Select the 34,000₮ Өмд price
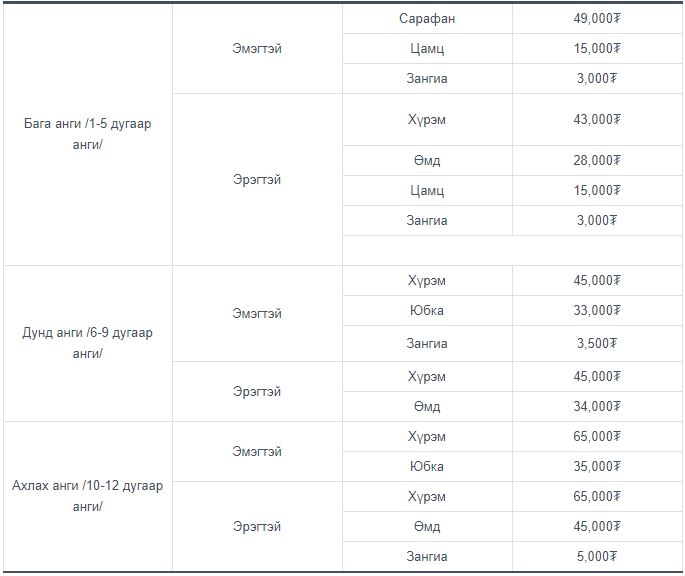The image size is (685, 576). (597, 406)
